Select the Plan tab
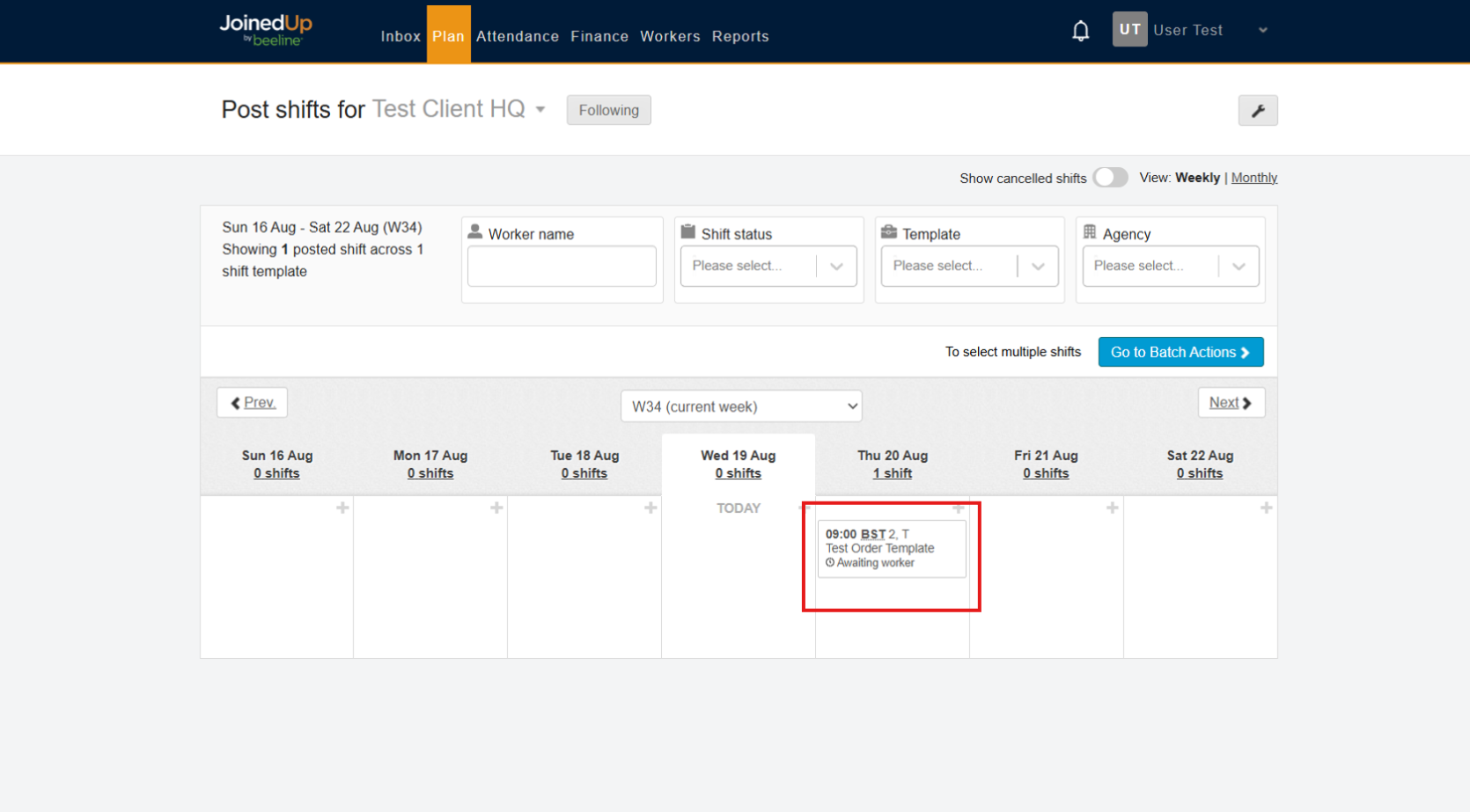Viewport: 1470px width, 812px height. pos(448,36)
